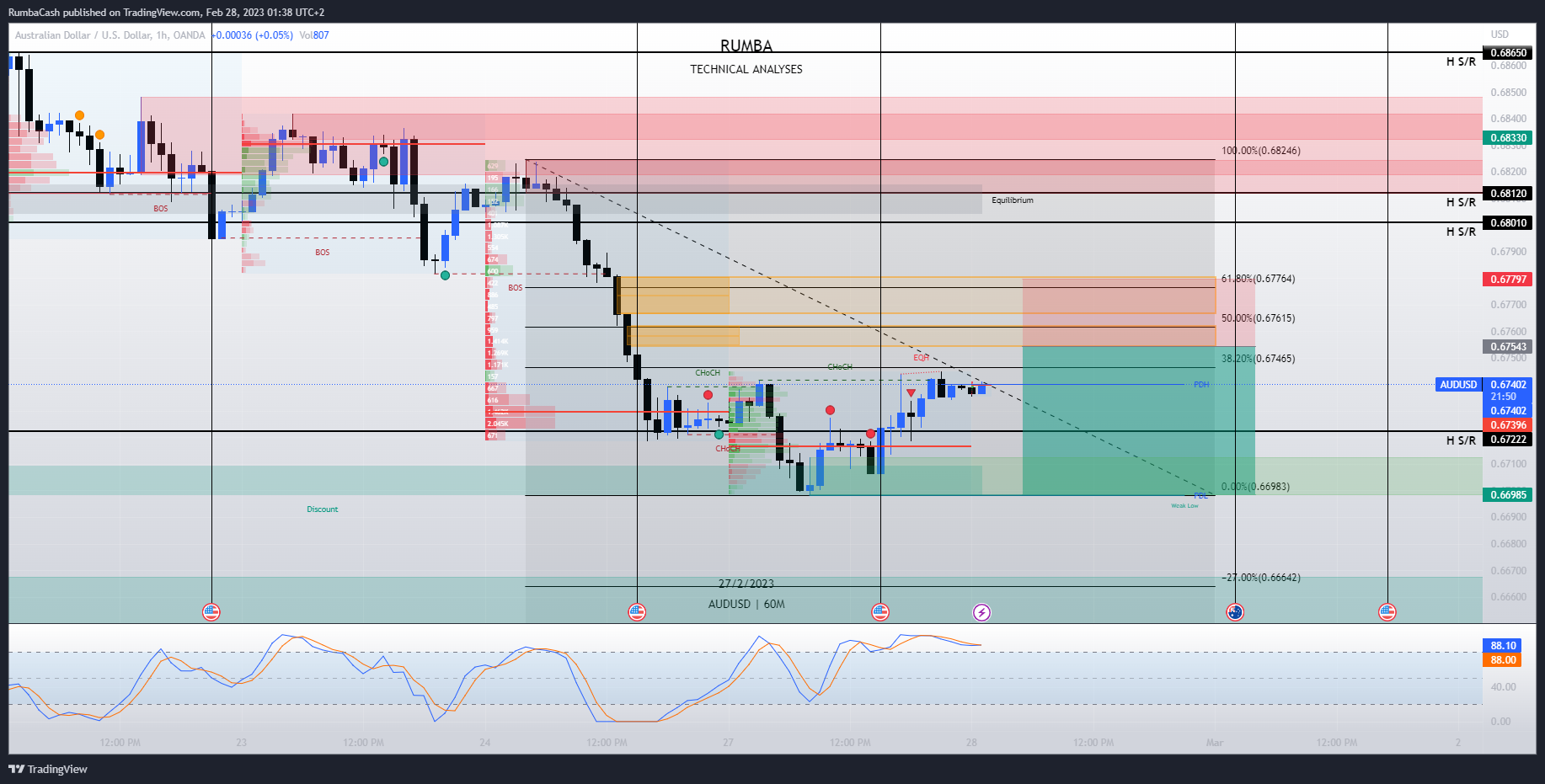Screen dimensions: 1545x784
Task: Click the Discount zone label
Action: point(322,509)
